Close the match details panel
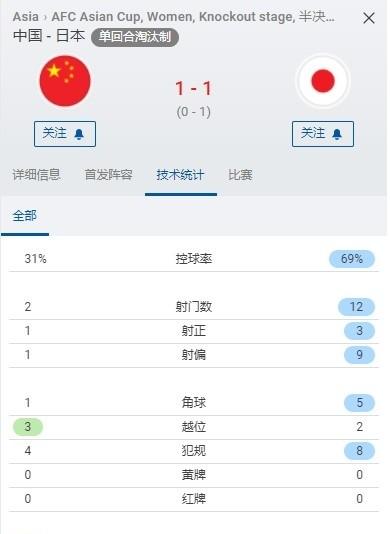The width and height of the screenshot is (390, 534). coord(369,18)
